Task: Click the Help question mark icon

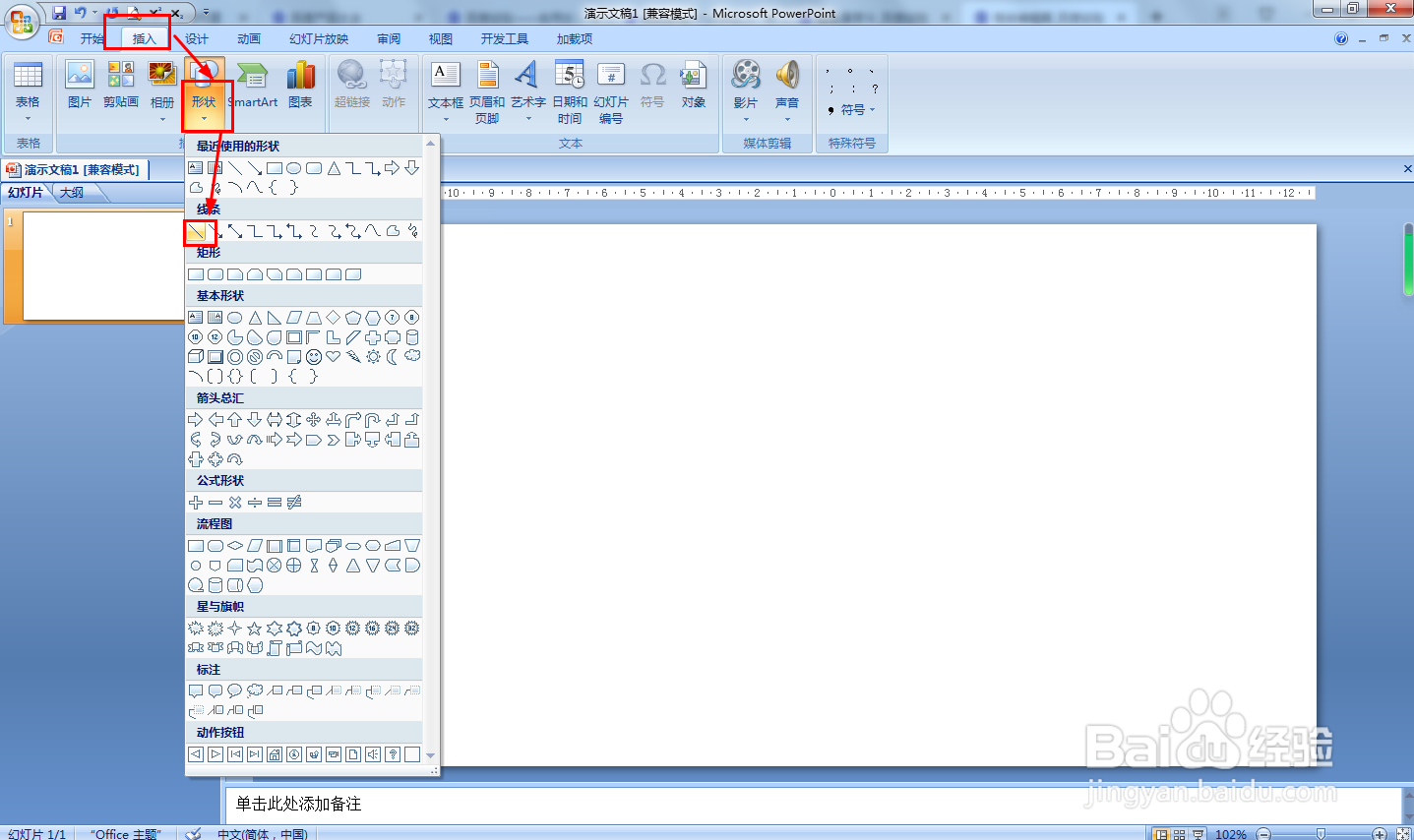Action: 1341,39
